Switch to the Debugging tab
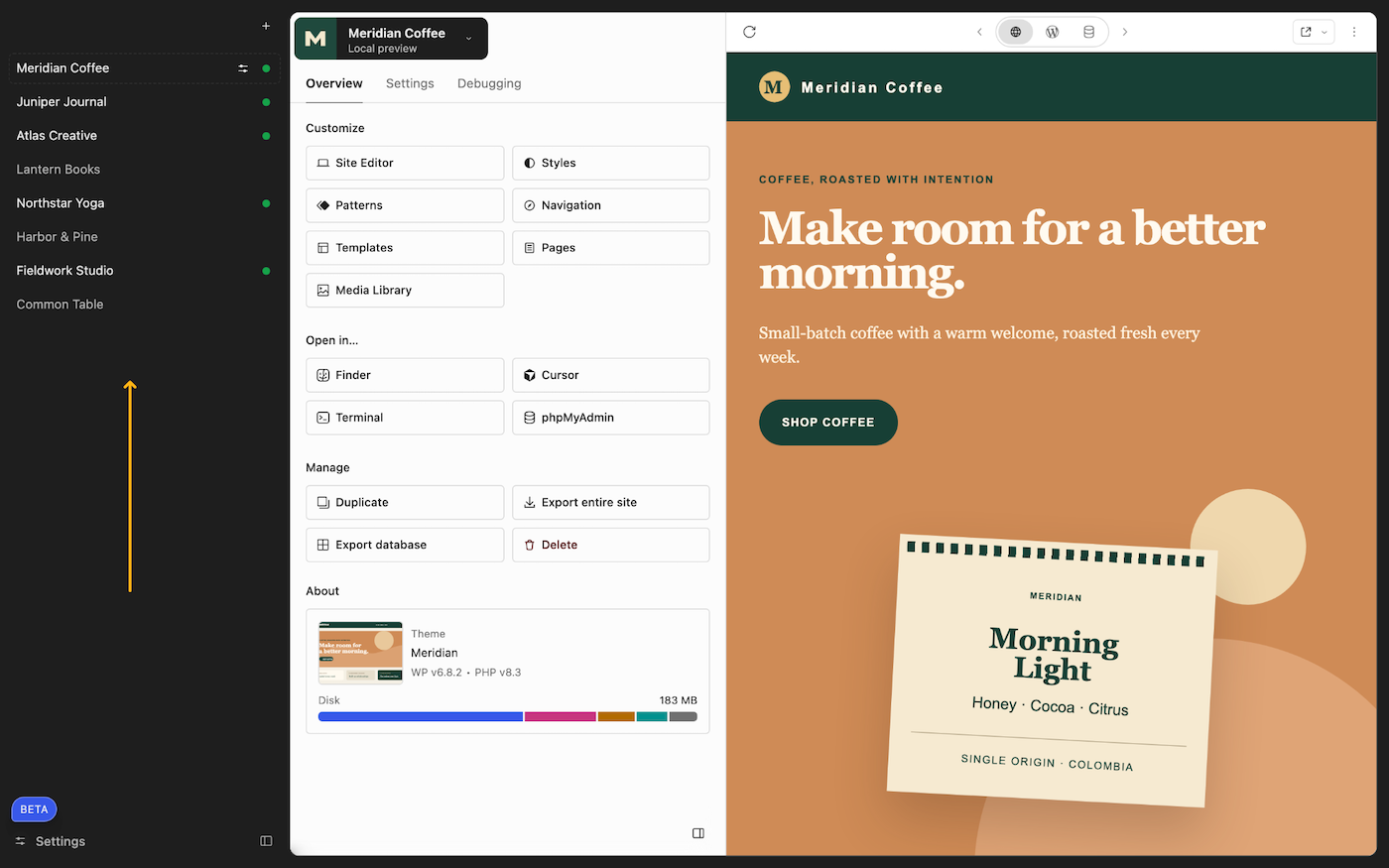This screenshot has height=868, width=1389. pyautogui.click(x=489, y=83)
